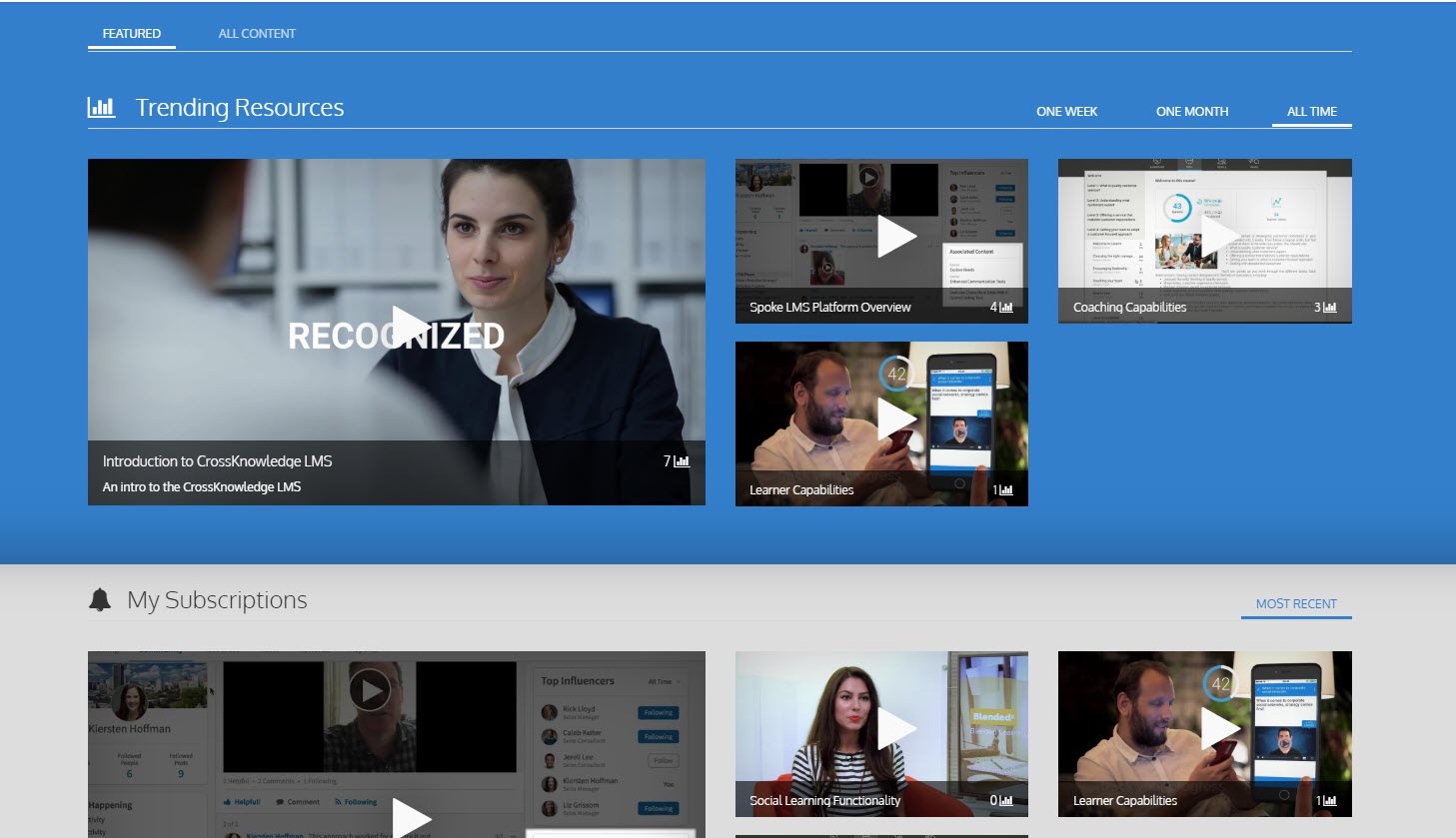The height and width of the screenshot is (838, 1456).
Task: Click the views chart icon on Coaching Capabilities
Action: tap(1329, 308)
